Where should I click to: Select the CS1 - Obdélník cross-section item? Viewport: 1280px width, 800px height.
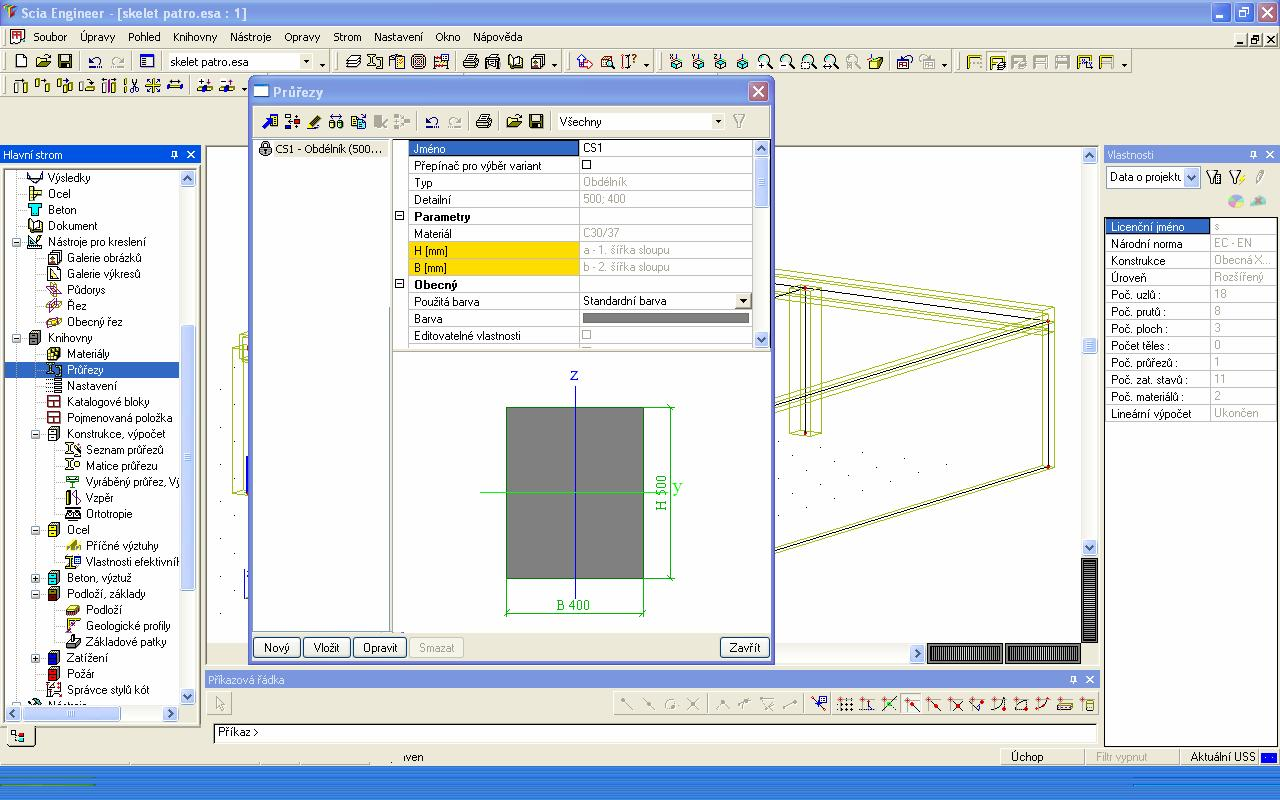coord(322,149)
